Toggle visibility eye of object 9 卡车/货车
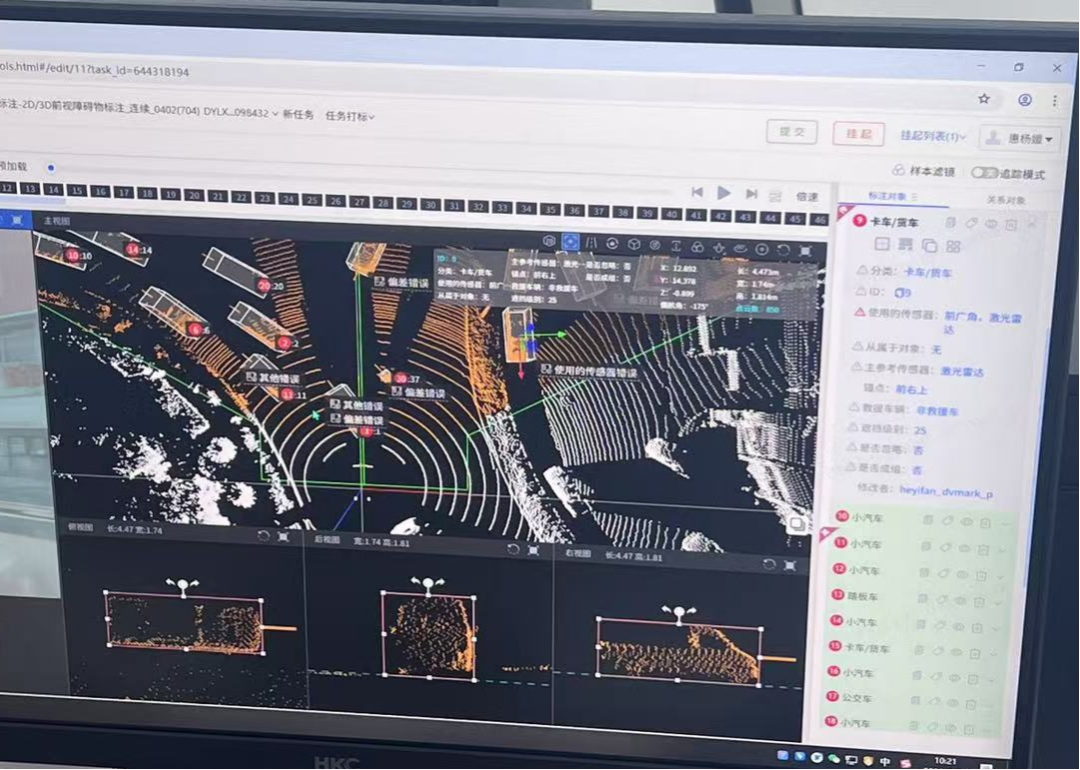The image size is (1080, 770). click(x=991, y=224)
